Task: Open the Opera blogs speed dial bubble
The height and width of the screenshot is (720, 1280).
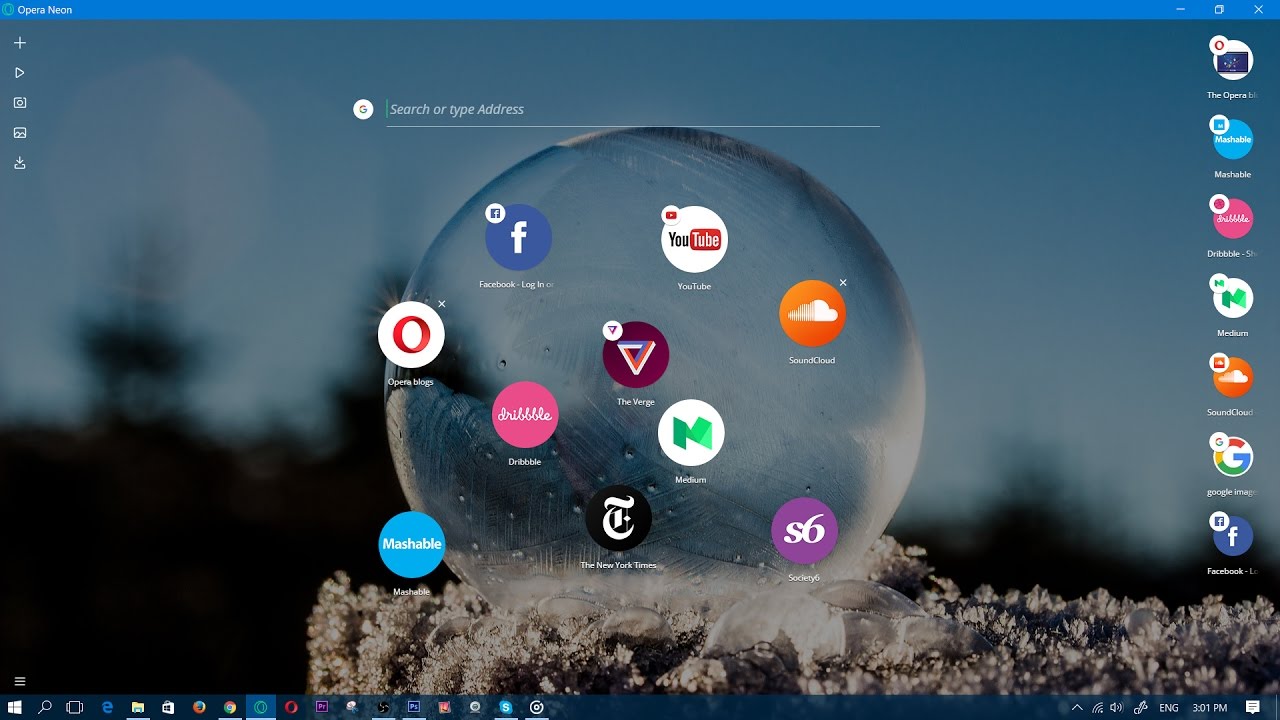Action: [x=411, y=335]
